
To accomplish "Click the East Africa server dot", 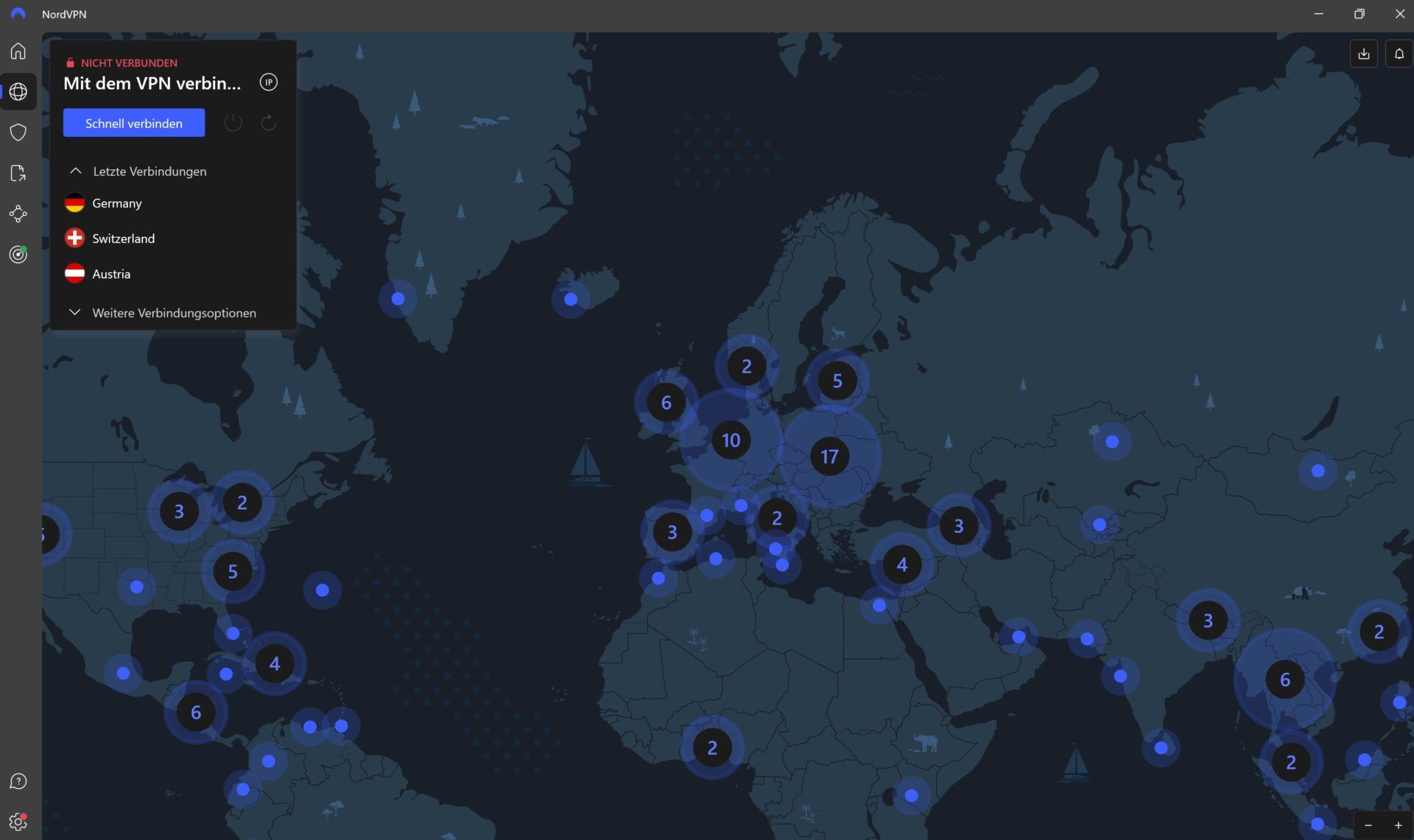I will (x=912, y=795).
